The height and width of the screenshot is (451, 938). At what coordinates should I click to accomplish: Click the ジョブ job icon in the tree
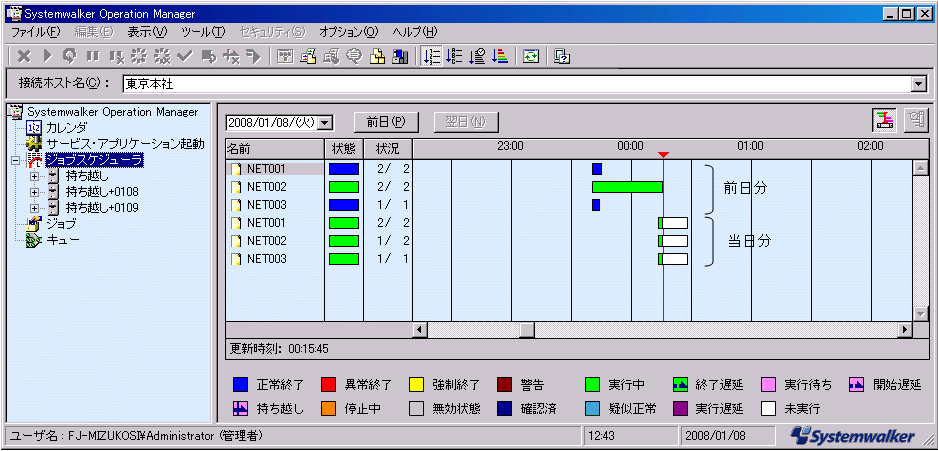click(34, 224)
